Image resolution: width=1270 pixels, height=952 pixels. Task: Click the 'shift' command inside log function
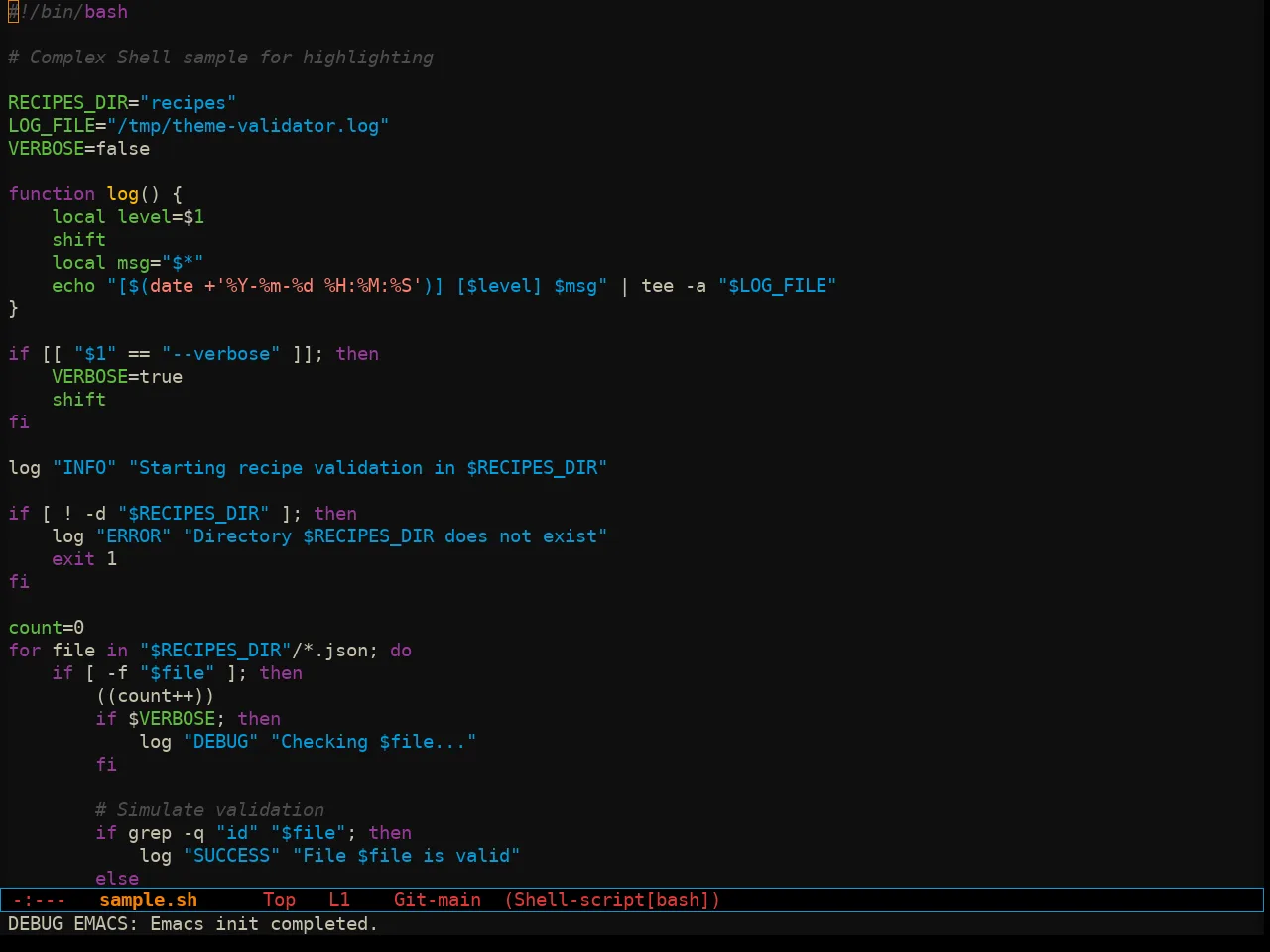pyautogui.click(x=78, y=240)
